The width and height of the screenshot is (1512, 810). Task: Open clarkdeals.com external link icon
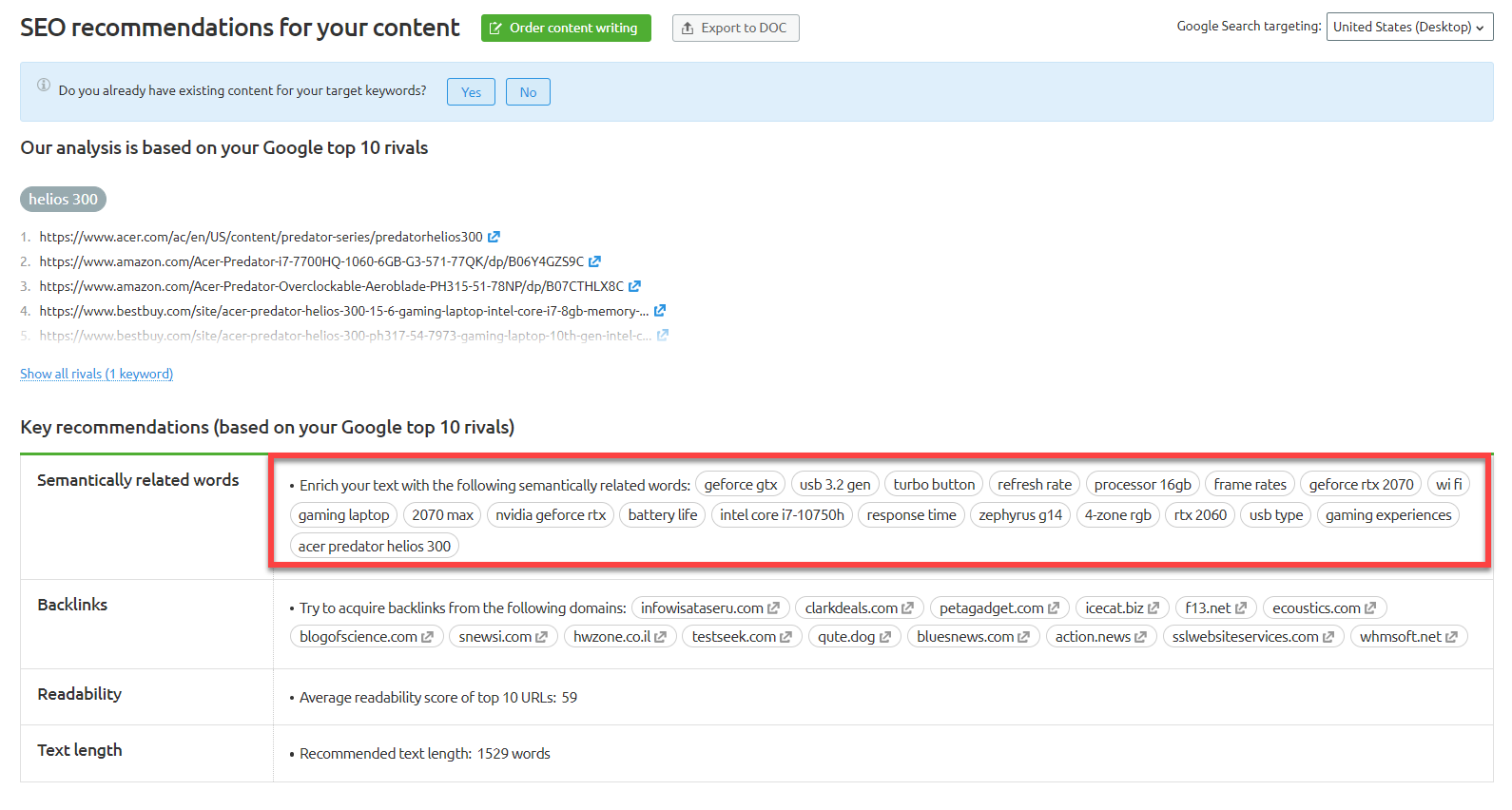pos(907,608)
